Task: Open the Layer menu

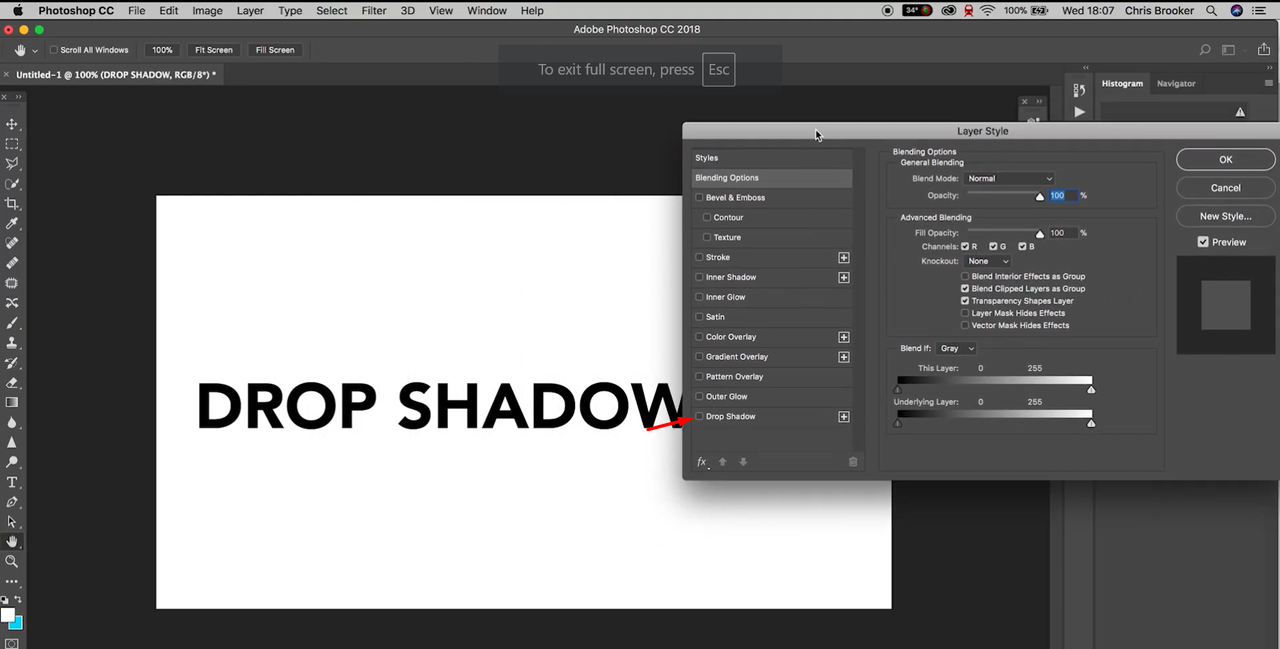Action: point(250,11)
